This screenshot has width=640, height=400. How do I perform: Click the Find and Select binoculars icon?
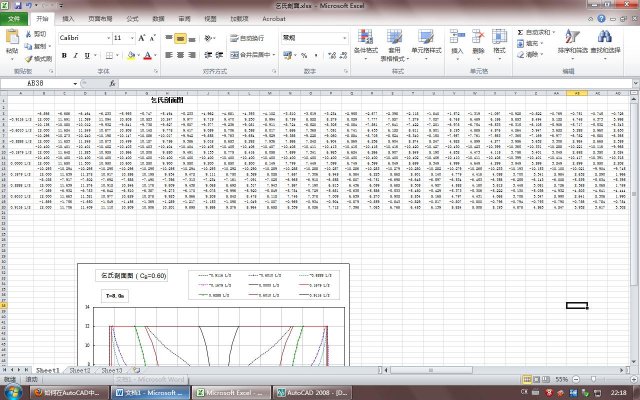pyautogui.click(x=603, y=35)
